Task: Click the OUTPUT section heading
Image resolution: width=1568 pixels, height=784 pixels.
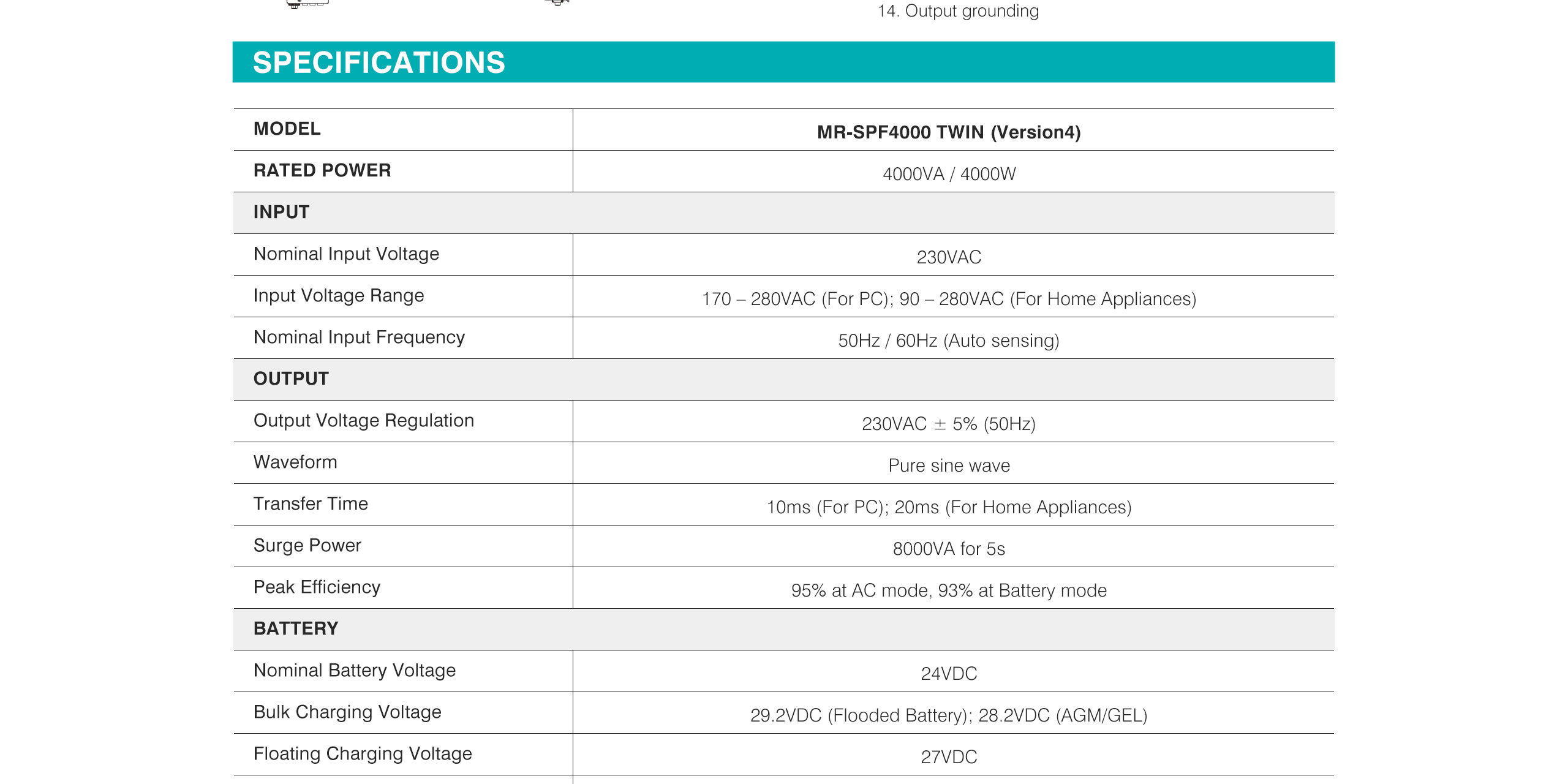Action: point(292,379)
